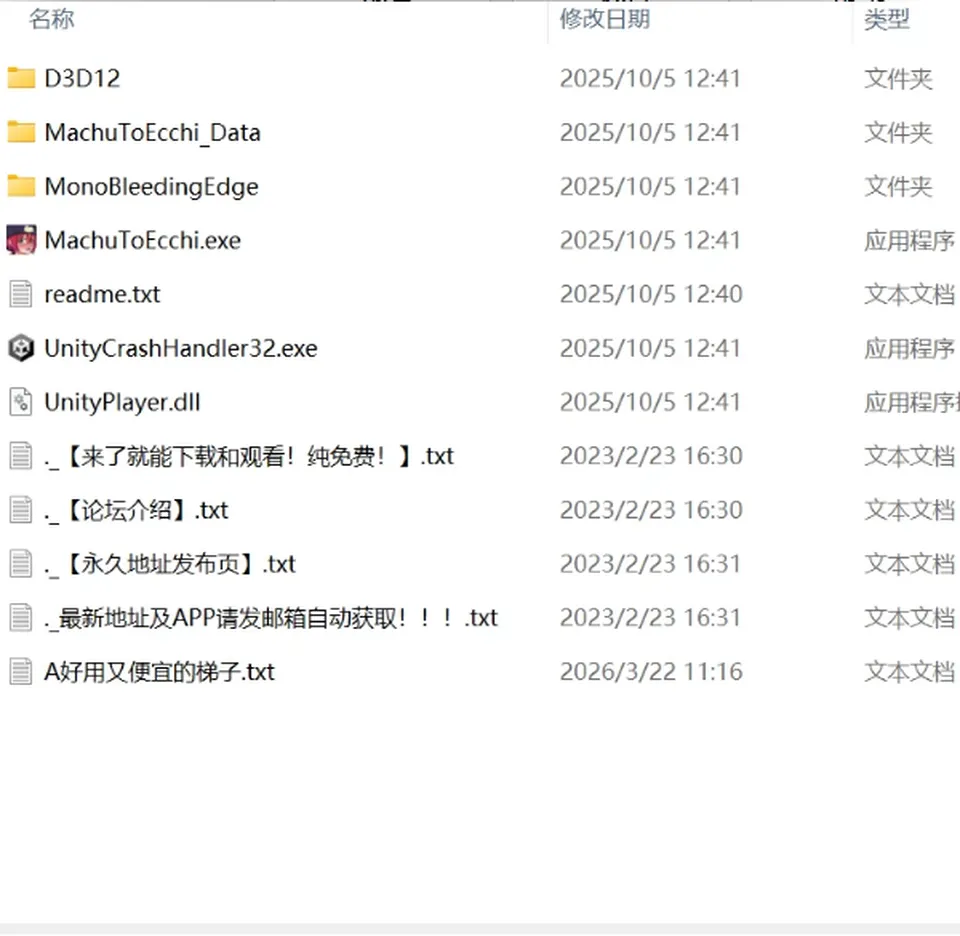Click the icon of A好用又便宜的梯子.txt
Viewport: 960px width, 936px height.
tap(21, 672)
